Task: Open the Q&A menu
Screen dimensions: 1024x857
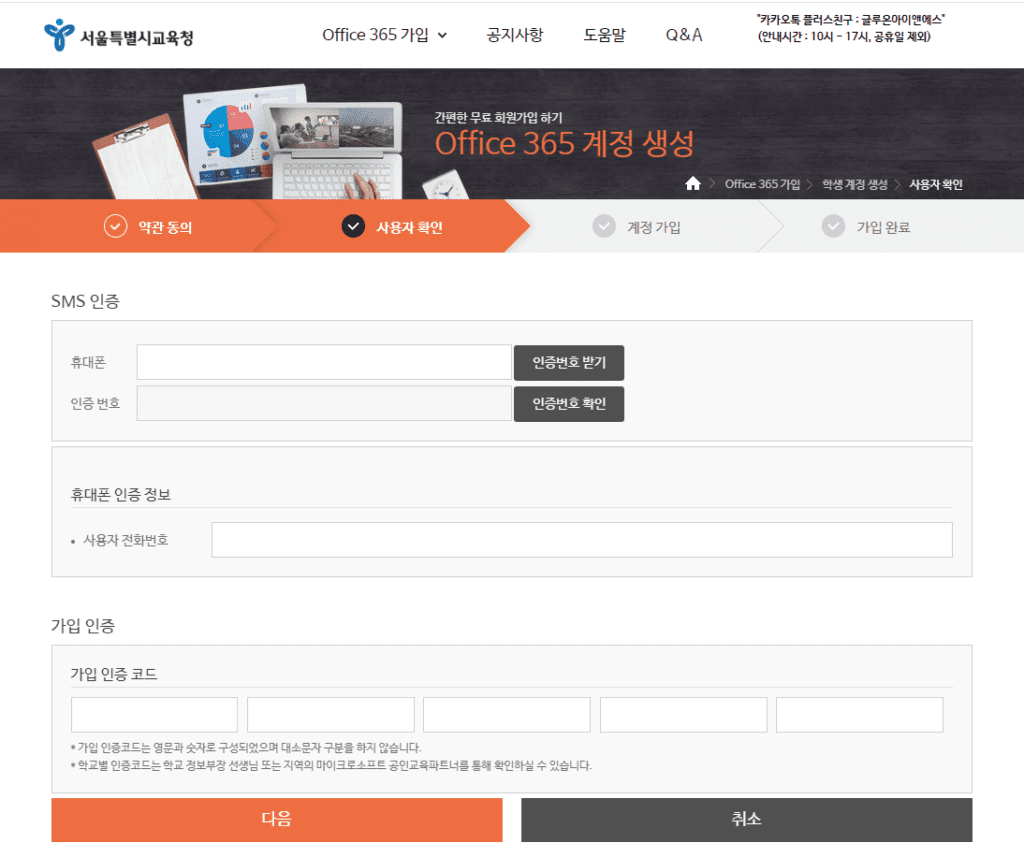Action: (684, 35)
